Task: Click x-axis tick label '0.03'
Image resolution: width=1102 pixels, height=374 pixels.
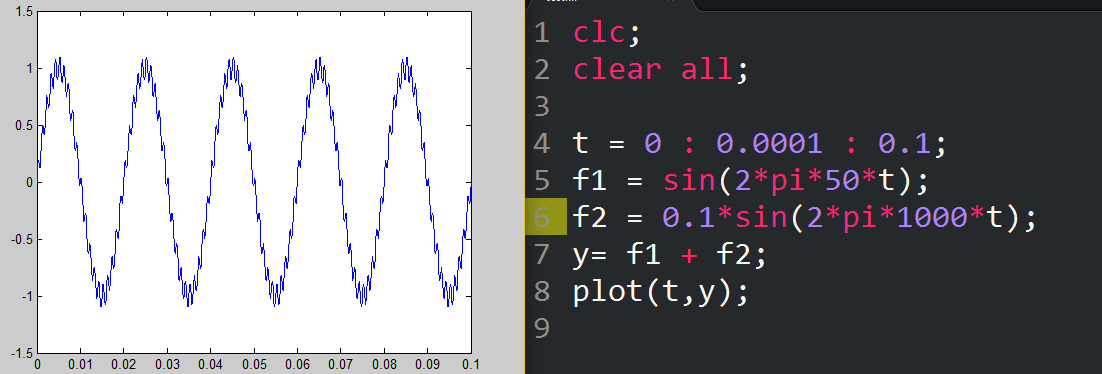Action: (167, 366)
